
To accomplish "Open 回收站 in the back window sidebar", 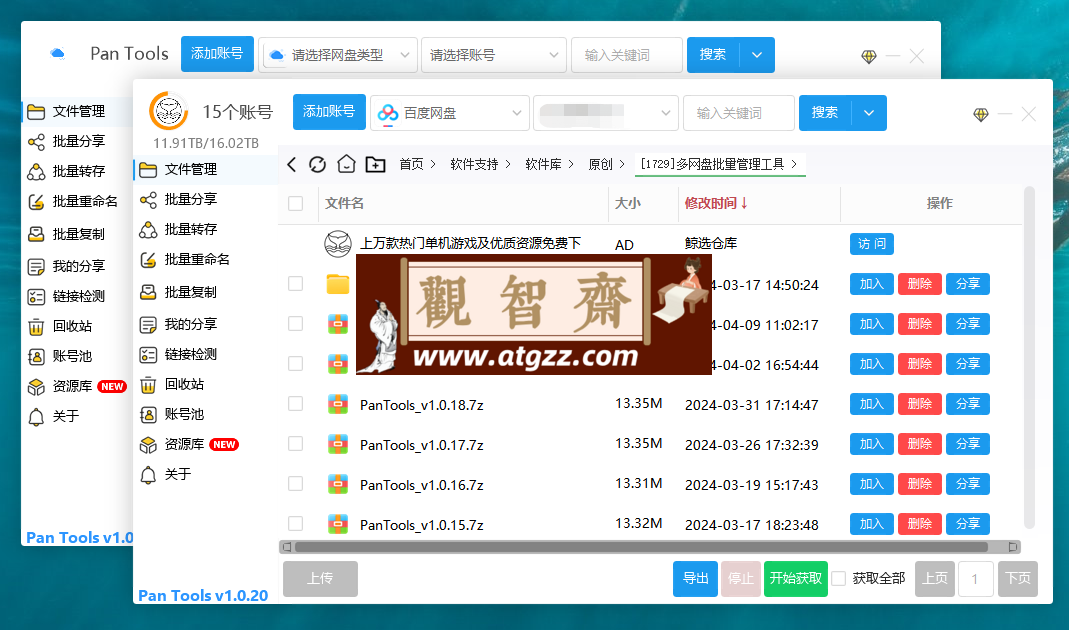I will 72,326.
